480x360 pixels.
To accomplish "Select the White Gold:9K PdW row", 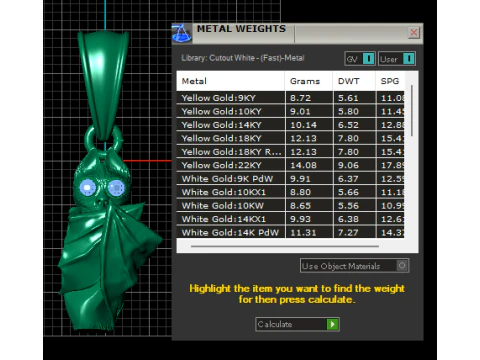I will 290,179.
